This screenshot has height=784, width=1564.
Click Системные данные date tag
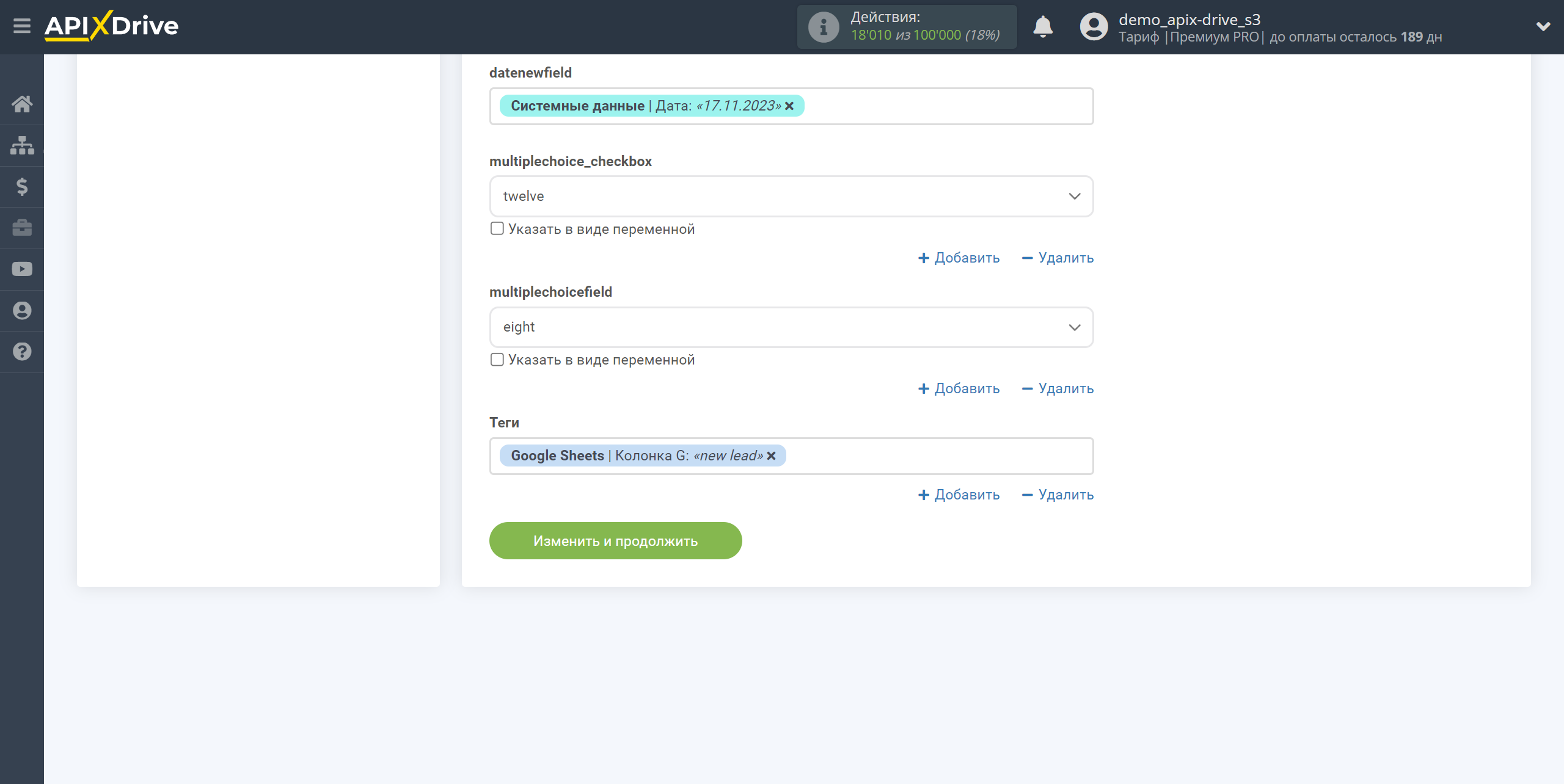(x=651, y=106)
